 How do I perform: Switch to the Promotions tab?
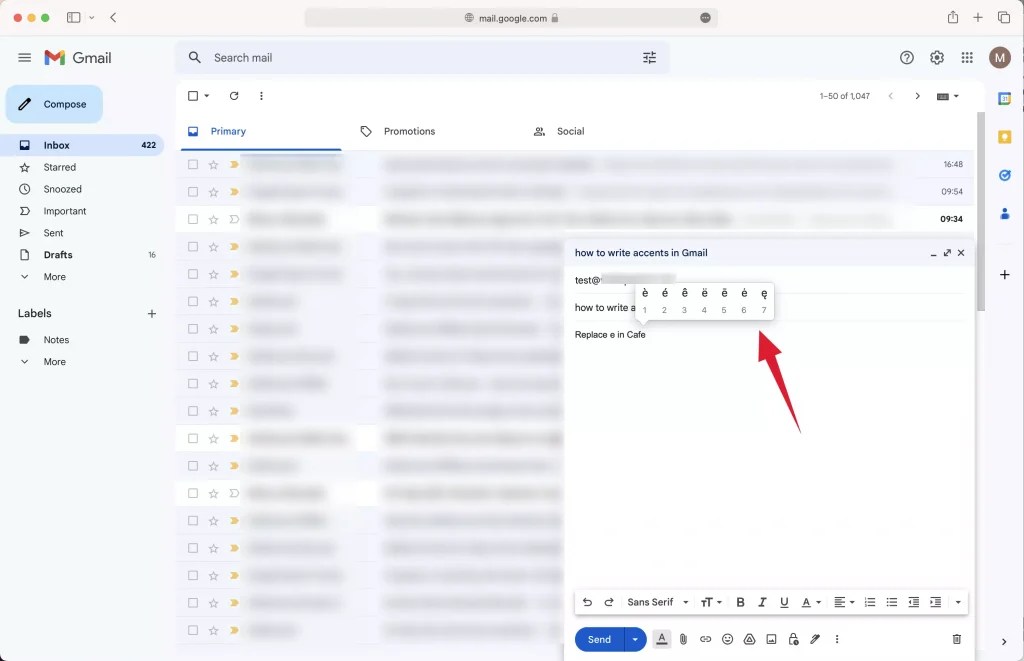(x=408, y=131)
